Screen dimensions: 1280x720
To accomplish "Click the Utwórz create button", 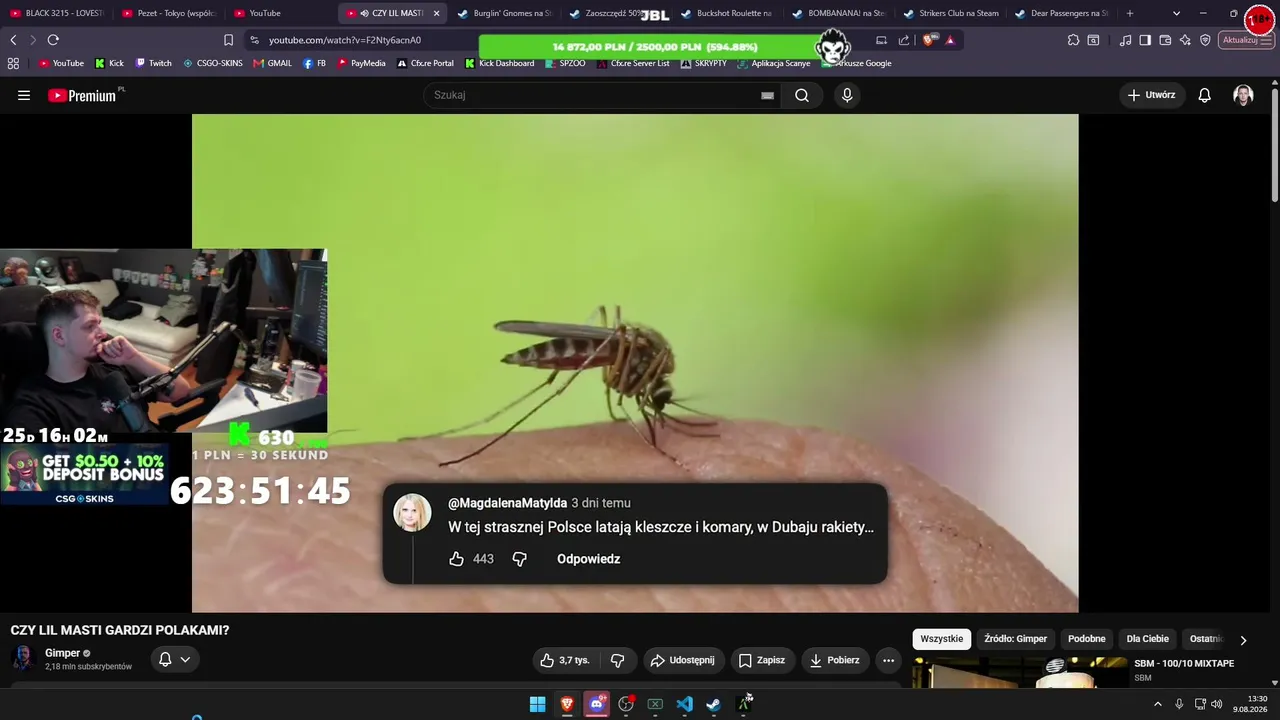I will click(x=1151, y=95).
